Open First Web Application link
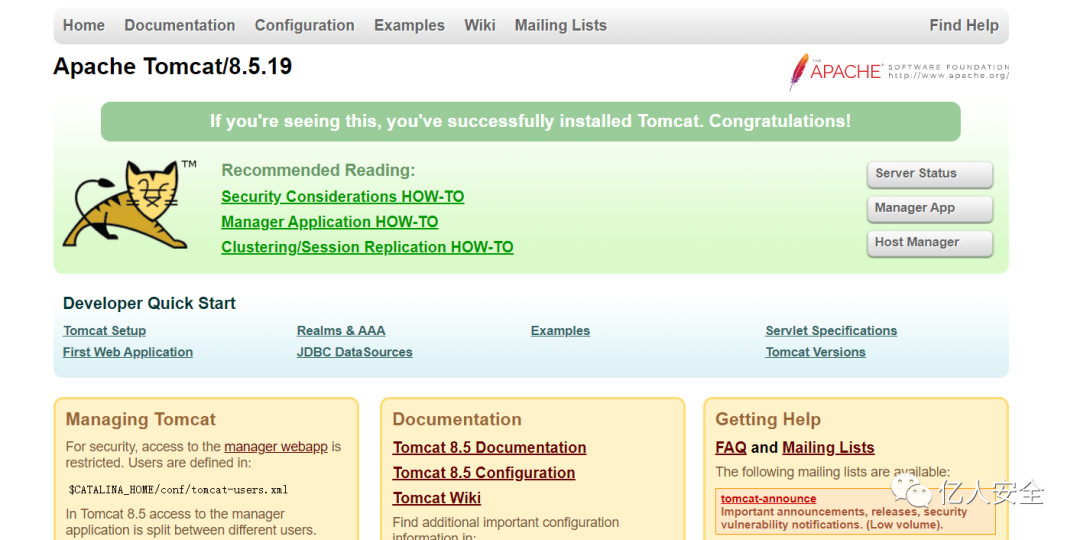 pos(127,352)
